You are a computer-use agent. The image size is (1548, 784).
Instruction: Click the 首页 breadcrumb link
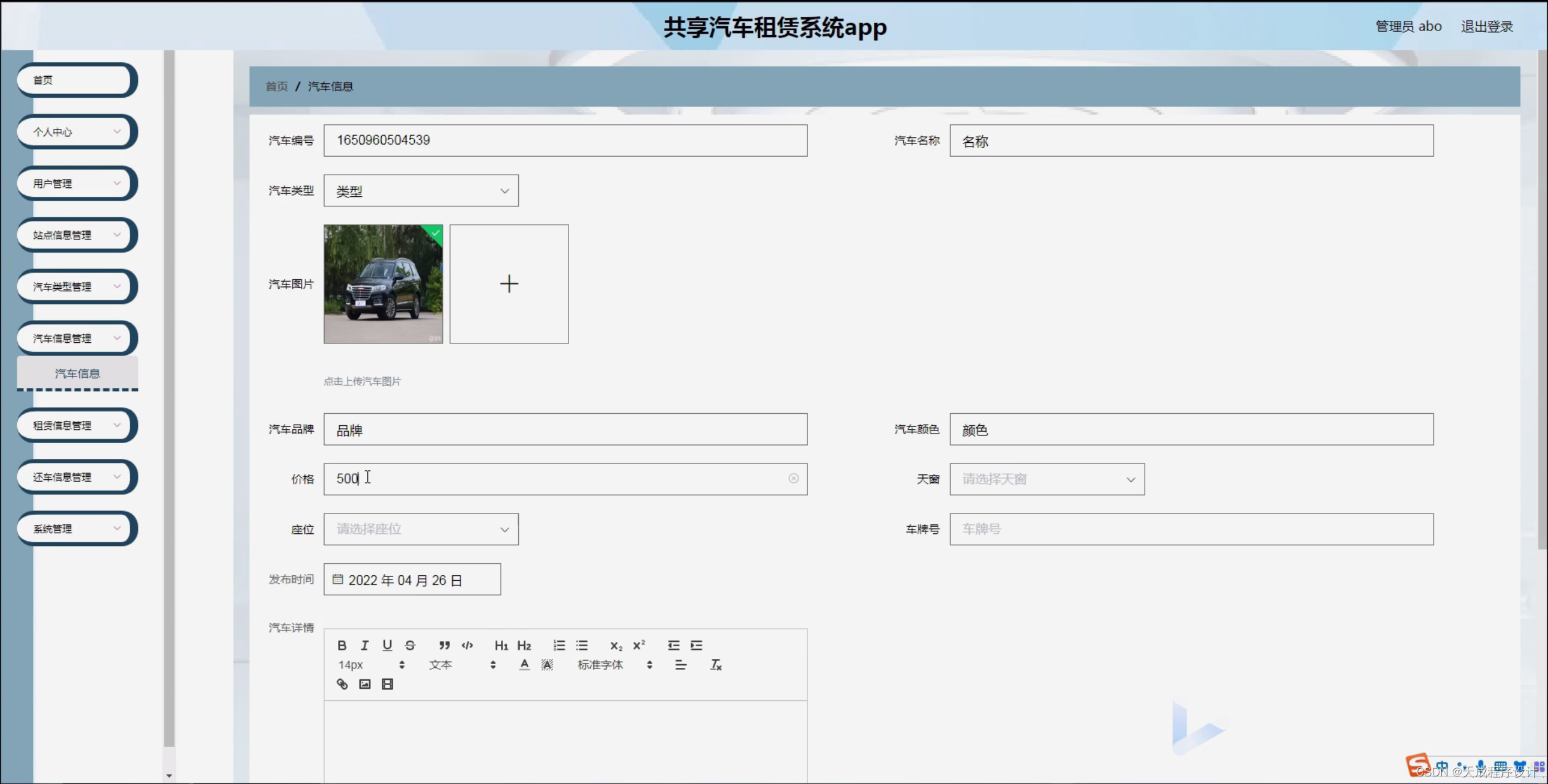(276, 86)
